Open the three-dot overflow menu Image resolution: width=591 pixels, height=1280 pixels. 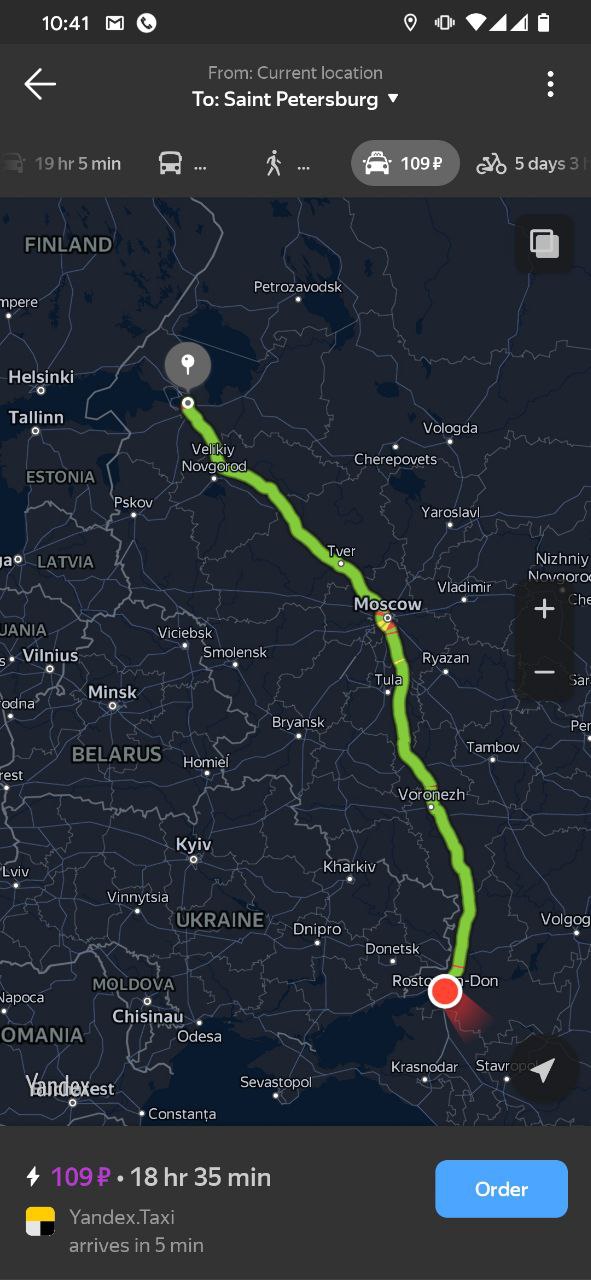[x=550, y=84]
